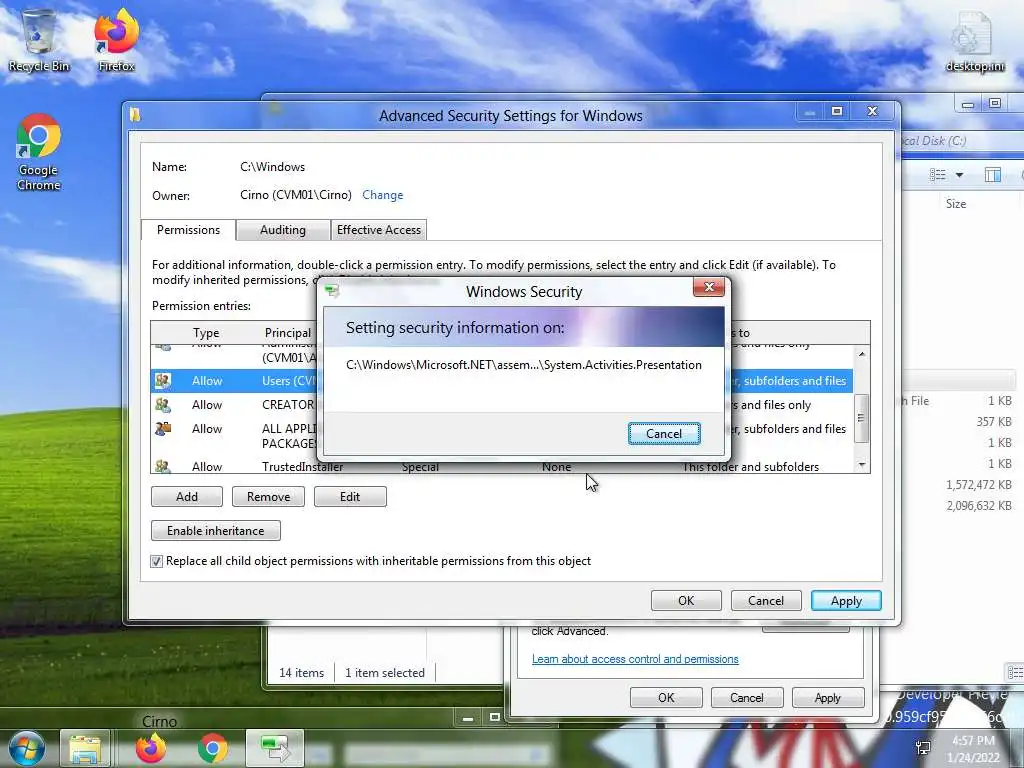Click the 14 items status bar text
This screenshot has width=1024, height=768.
tap(301, 673)
